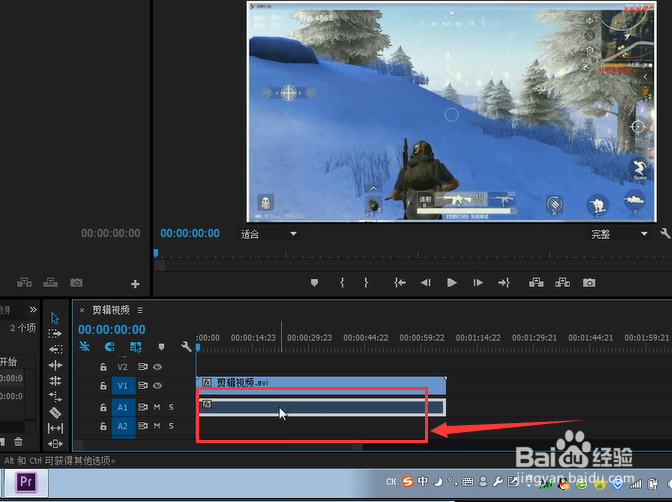Viewport: 672px width, 502px height.
Task: Go to Out point in program monitor
Action: pyautogui.click(x=504, y=283)
